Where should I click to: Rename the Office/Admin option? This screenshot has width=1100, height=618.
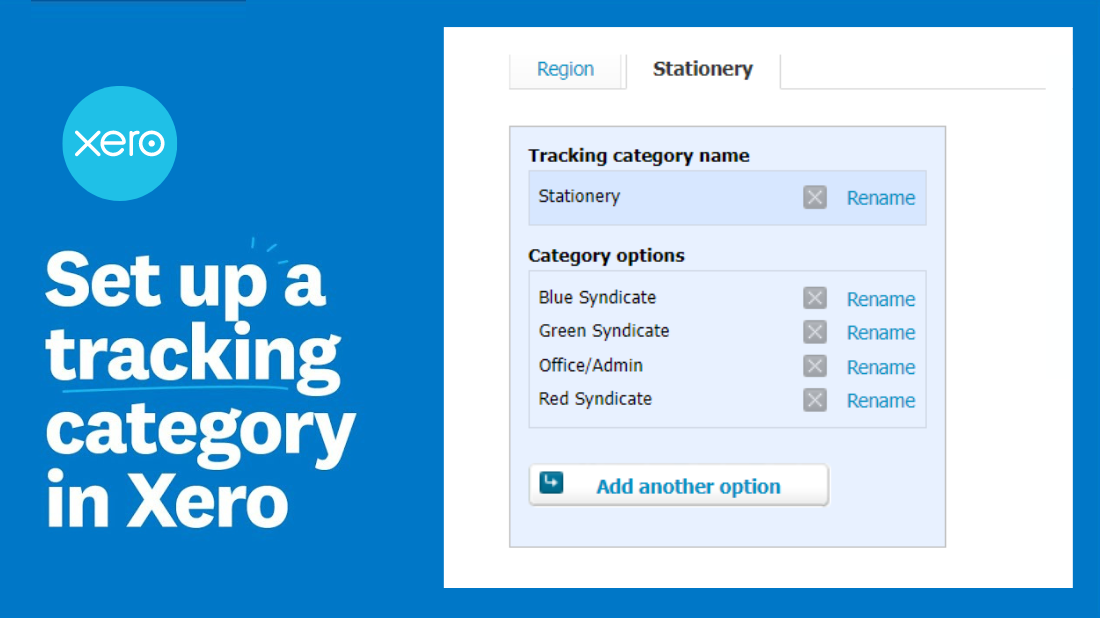(881, 366)
